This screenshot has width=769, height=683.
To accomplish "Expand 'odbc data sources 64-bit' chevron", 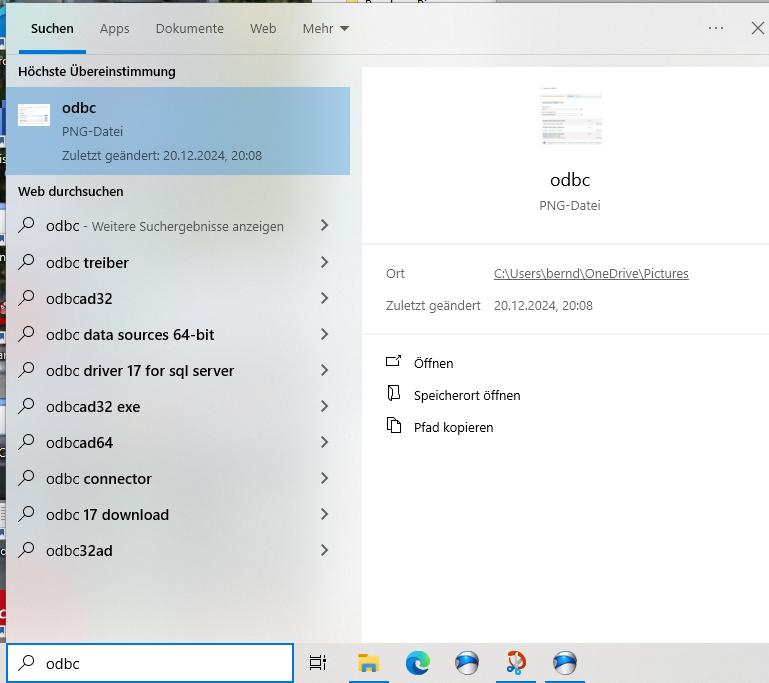I will click(x=324, y=334).
